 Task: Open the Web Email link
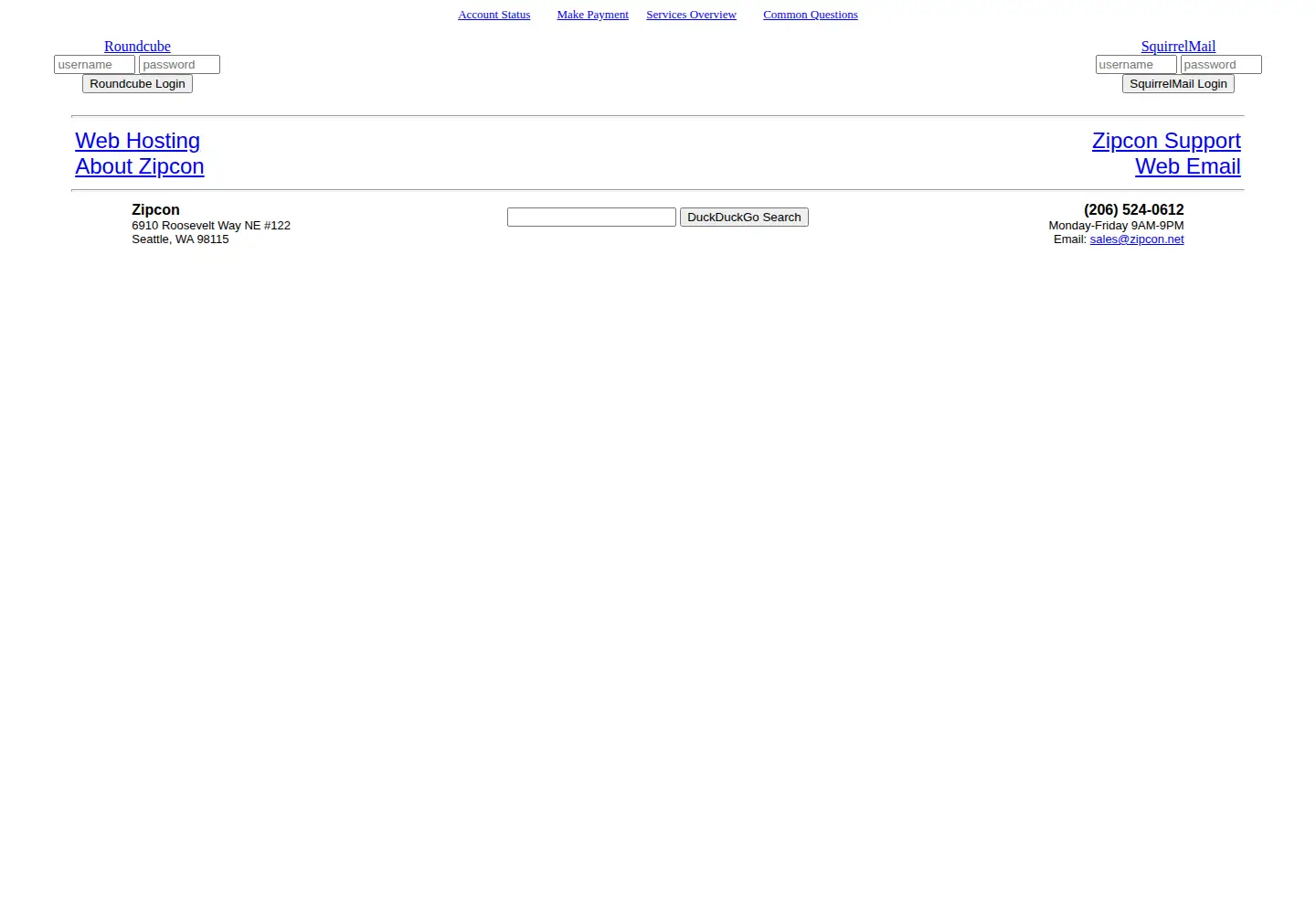pyautogui.click(x=1187, y=166)
